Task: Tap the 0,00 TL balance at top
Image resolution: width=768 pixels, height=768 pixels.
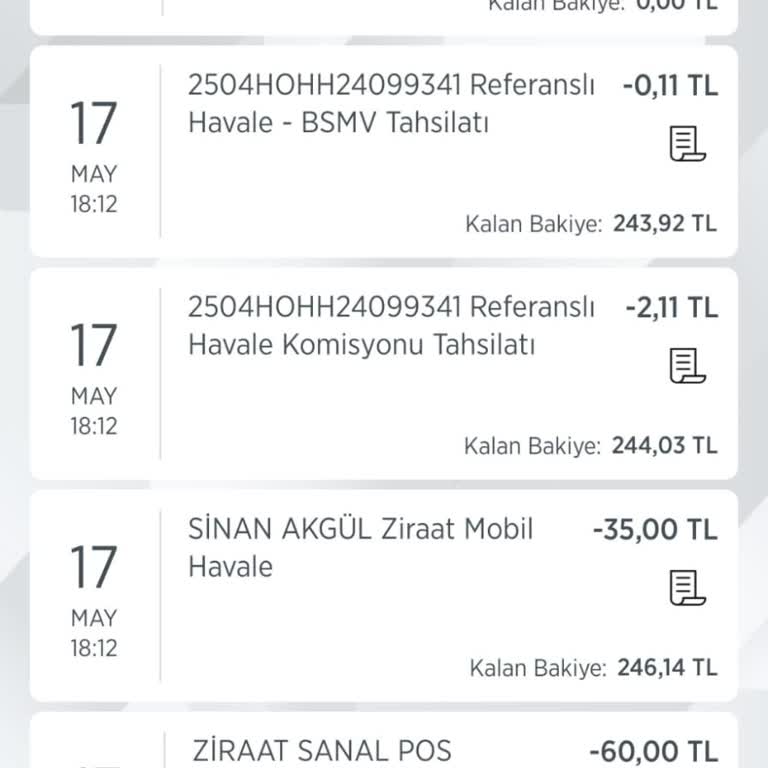Action: coord(677,5)
